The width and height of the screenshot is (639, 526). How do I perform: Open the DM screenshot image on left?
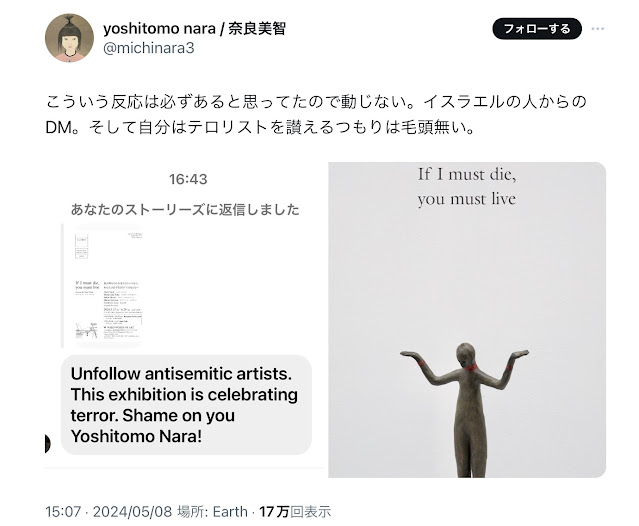click(x=184, y=320)
